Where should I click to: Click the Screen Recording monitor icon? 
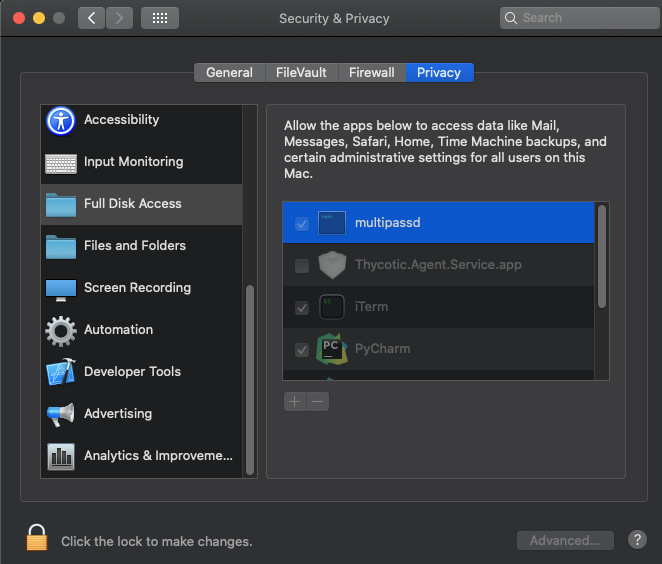coord(61,290)
